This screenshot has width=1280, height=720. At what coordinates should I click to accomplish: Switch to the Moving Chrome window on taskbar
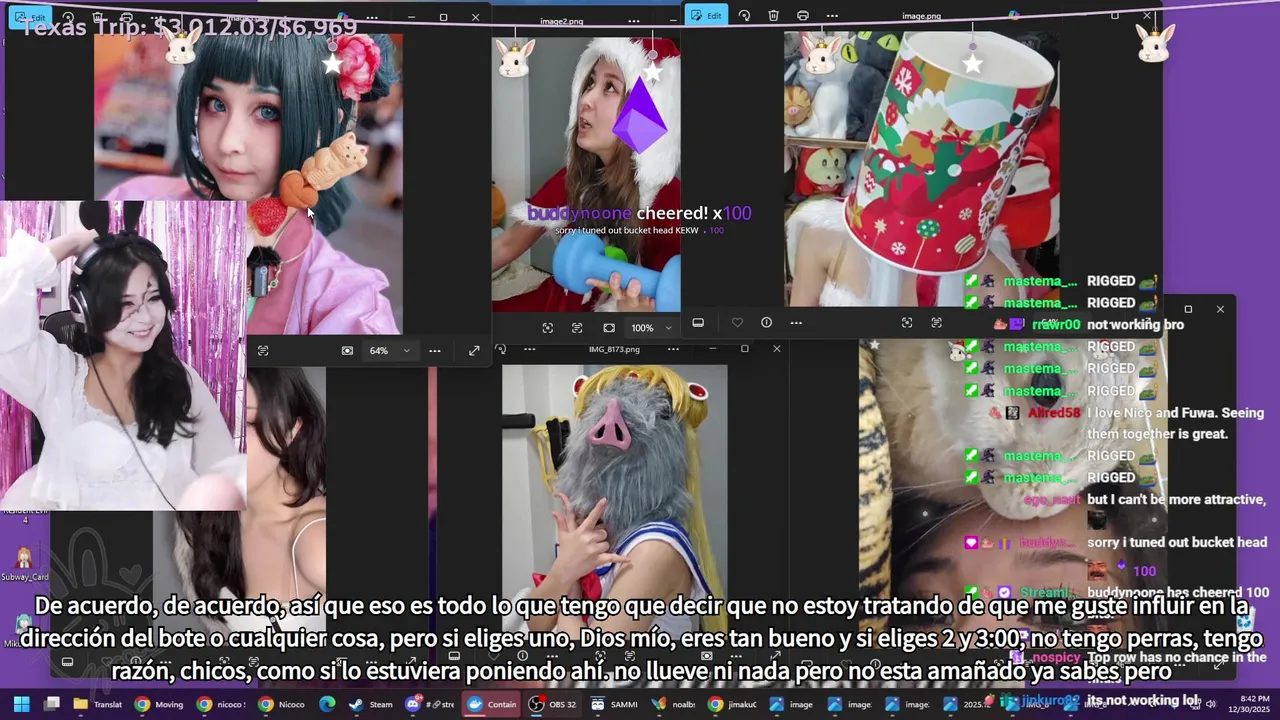[x=160, y=704]
